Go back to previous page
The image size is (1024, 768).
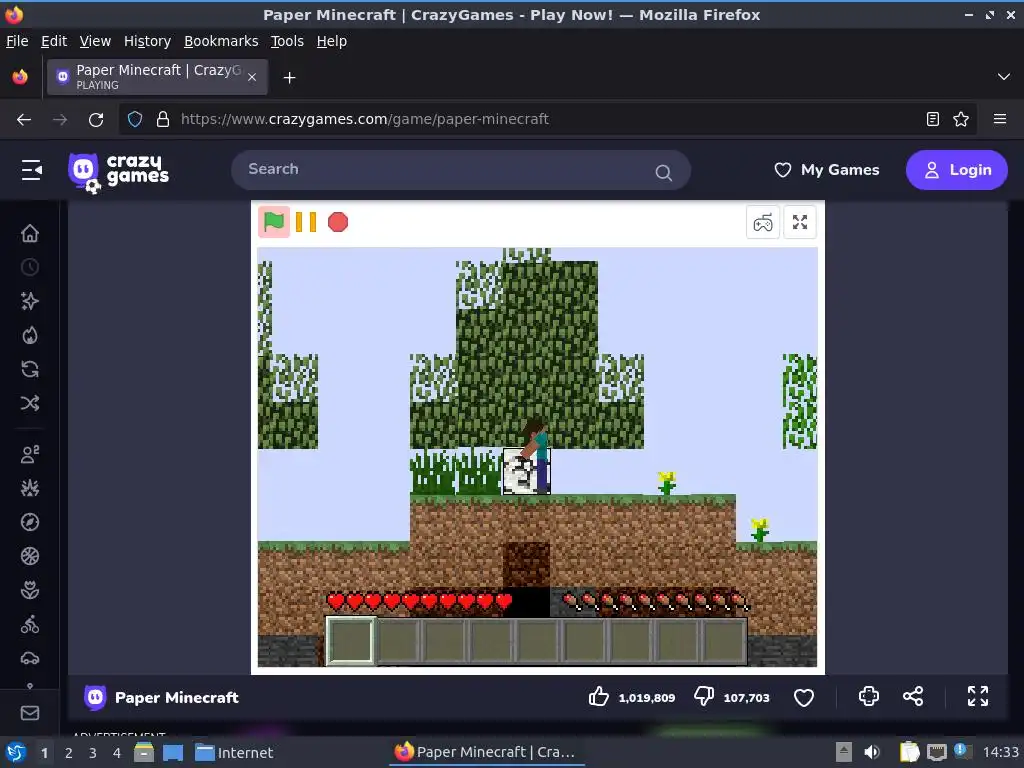tap(24, 120)
